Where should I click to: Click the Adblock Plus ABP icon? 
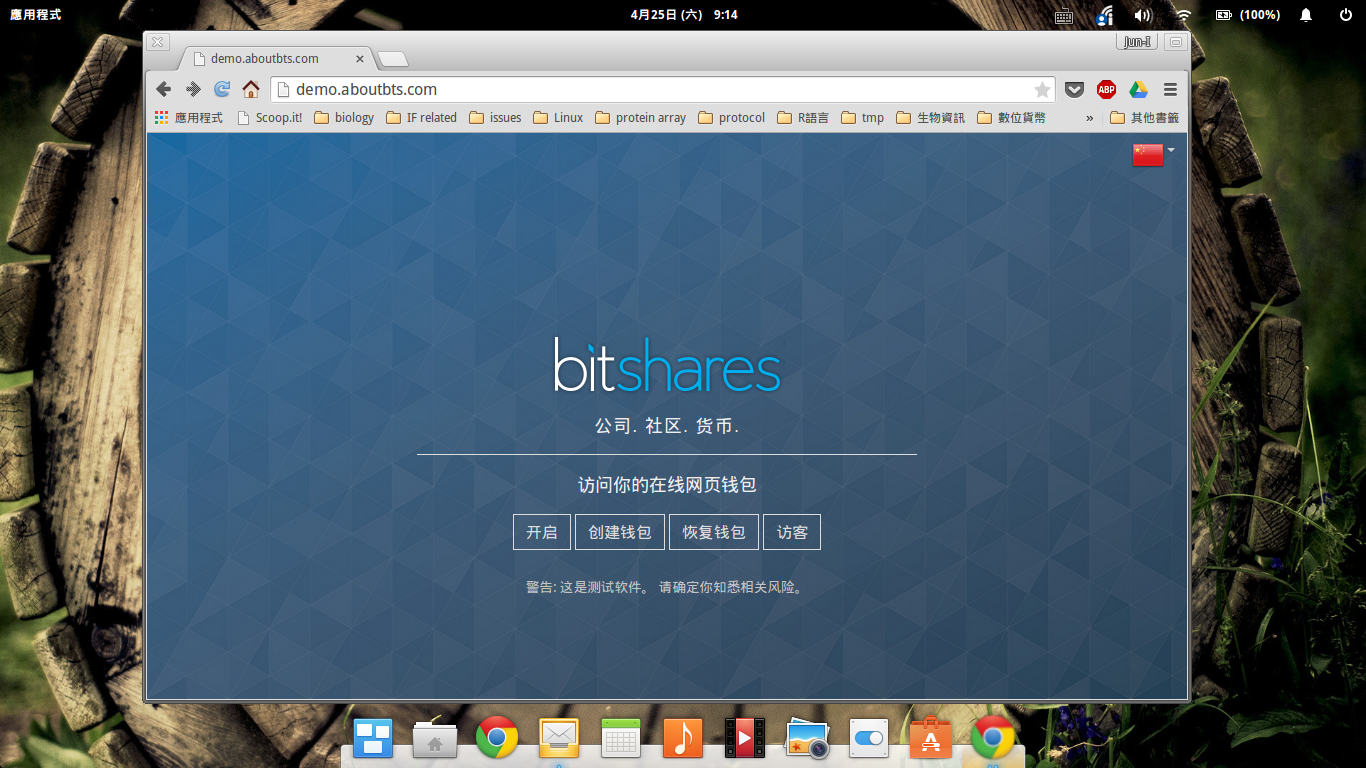(1106, 90)
